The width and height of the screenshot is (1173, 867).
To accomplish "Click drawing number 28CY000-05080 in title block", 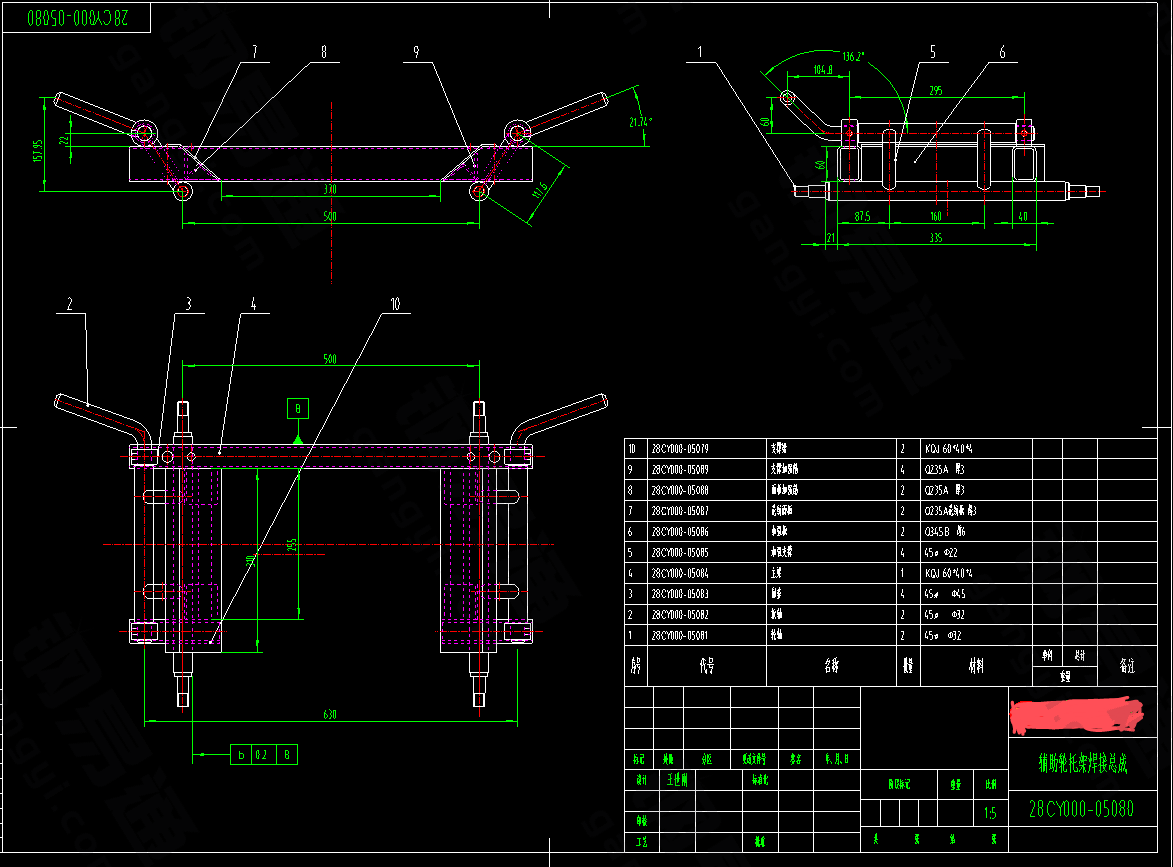I will [1081, 809].
